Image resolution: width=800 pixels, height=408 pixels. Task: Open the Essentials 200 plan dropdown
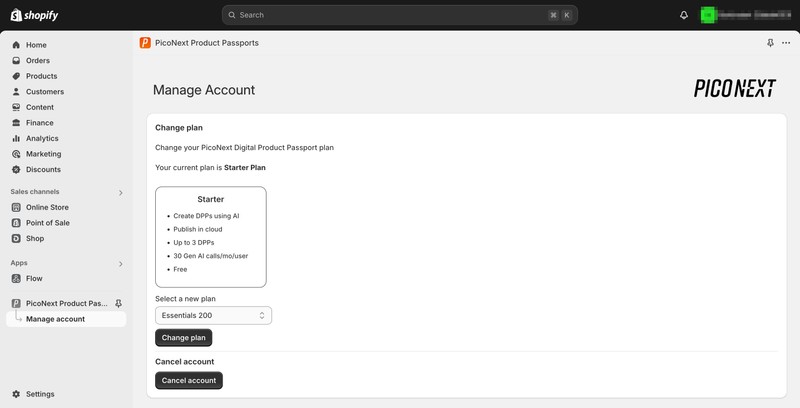point(213,316)
